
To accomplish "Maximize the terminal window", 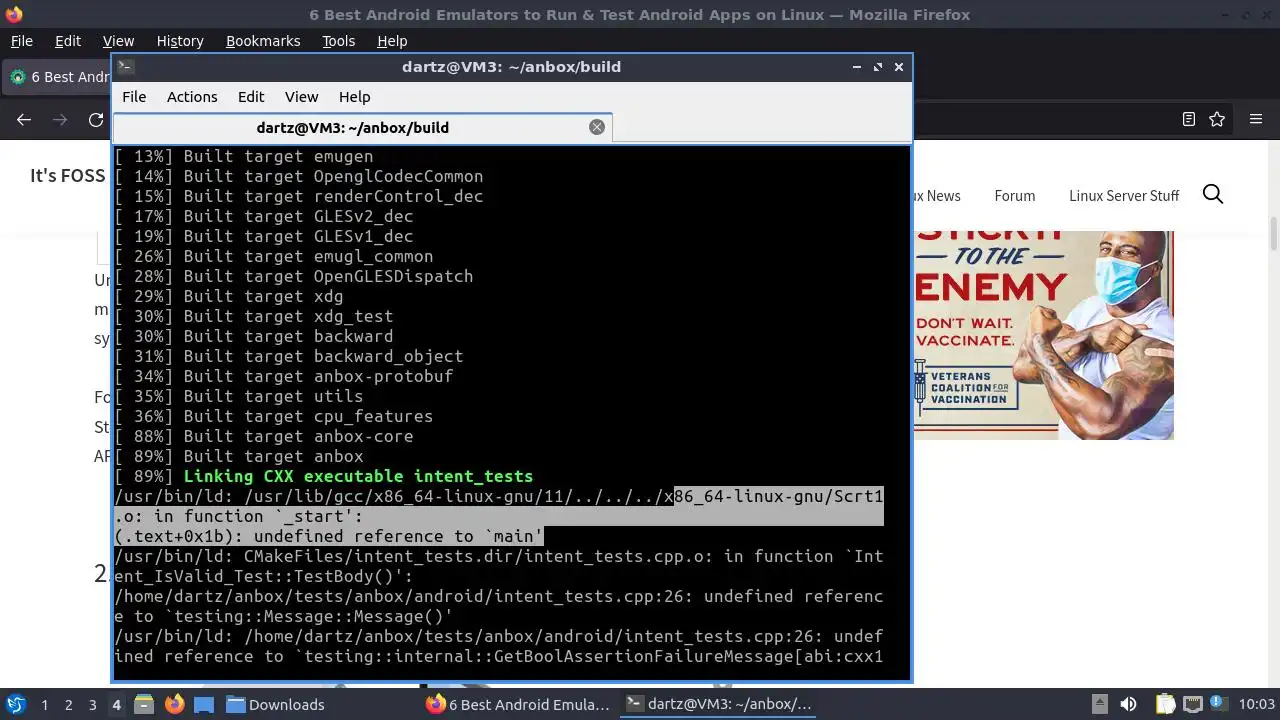I will coord(878,67).
